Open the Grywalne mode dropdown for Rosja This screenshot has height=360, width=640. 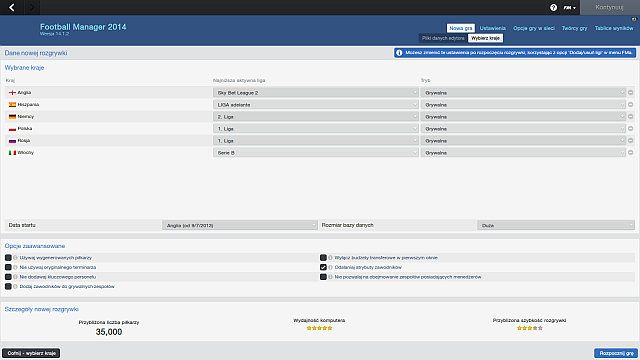pyautogui.click(x=523, y=141)
